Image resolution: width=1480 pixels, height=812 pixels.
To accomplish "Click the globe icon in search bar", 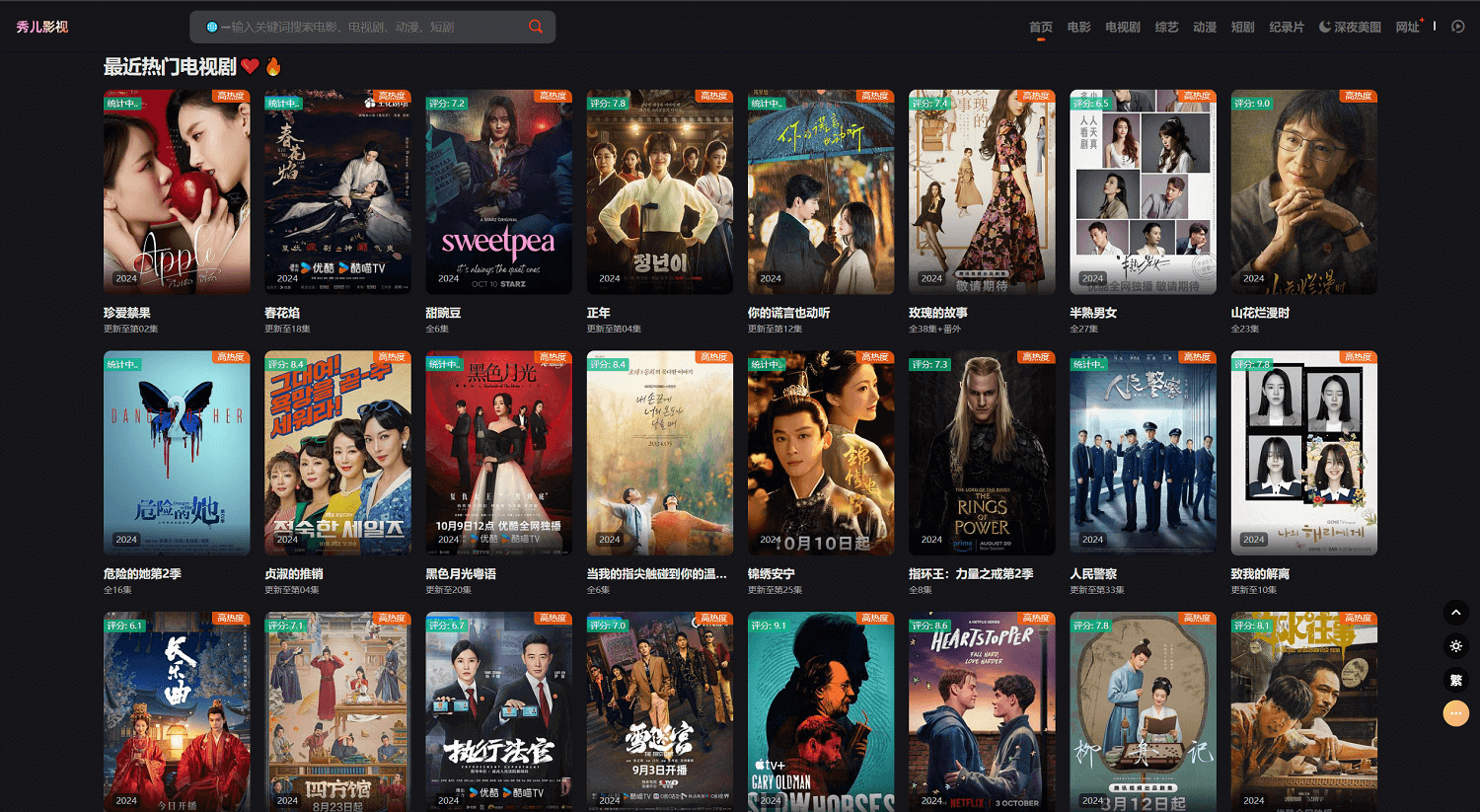I will [211, 28].
